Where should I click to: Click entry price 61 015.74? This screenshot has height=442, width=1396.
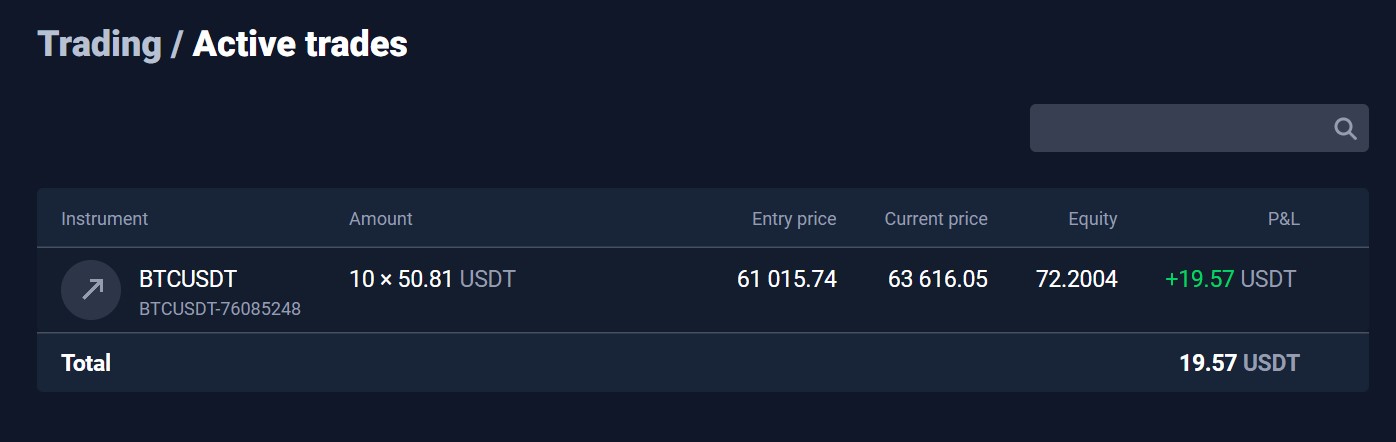tap(787, 279)
